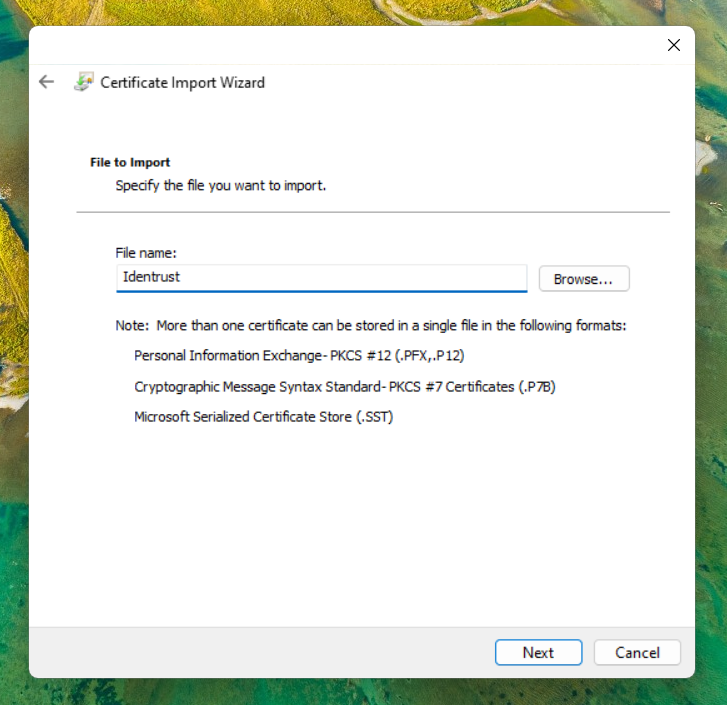Close the Certificate Import Wizard window
This screenshot has width=727, height=705.
673,45
